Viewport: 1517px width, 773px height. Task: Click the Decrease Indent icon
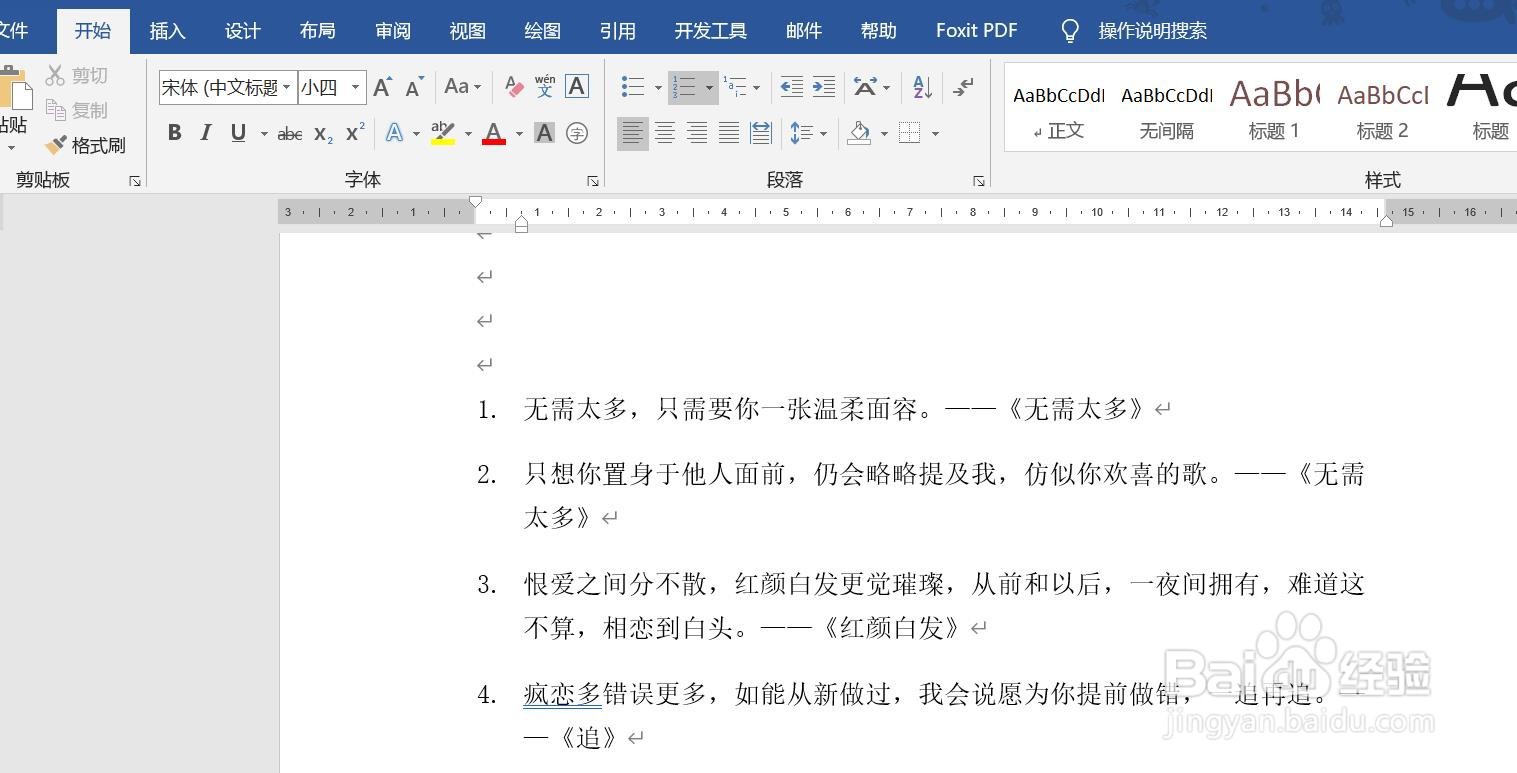[x=791, y=86]
